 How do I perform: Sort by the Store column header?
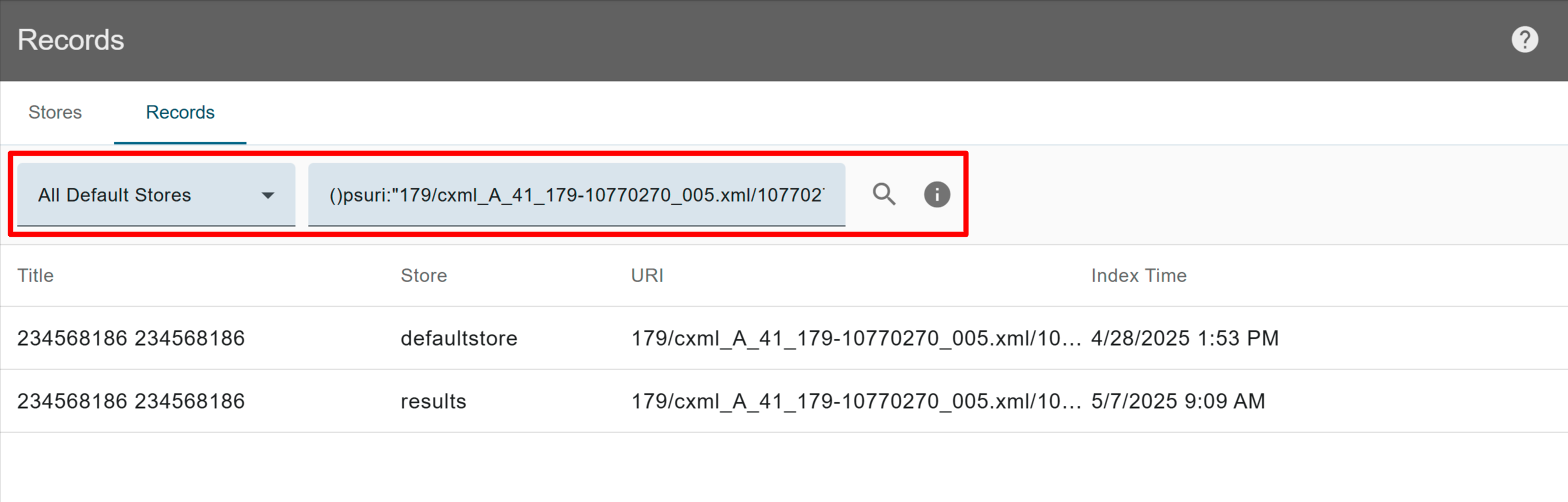pos(423,276)
